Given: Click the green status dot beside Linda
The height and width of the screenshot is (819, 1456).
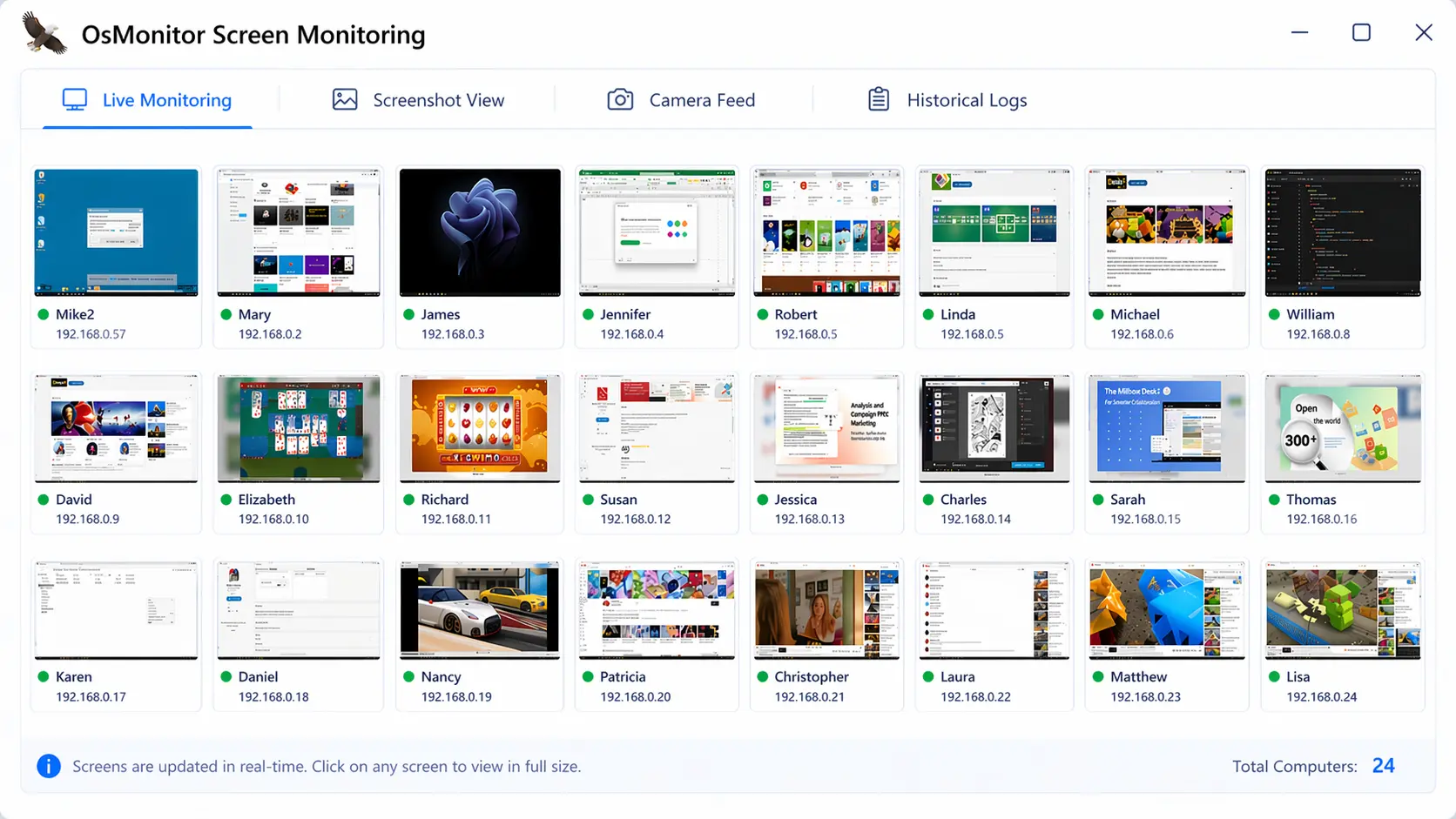Looking at the screenshot, I should point(928,314).
